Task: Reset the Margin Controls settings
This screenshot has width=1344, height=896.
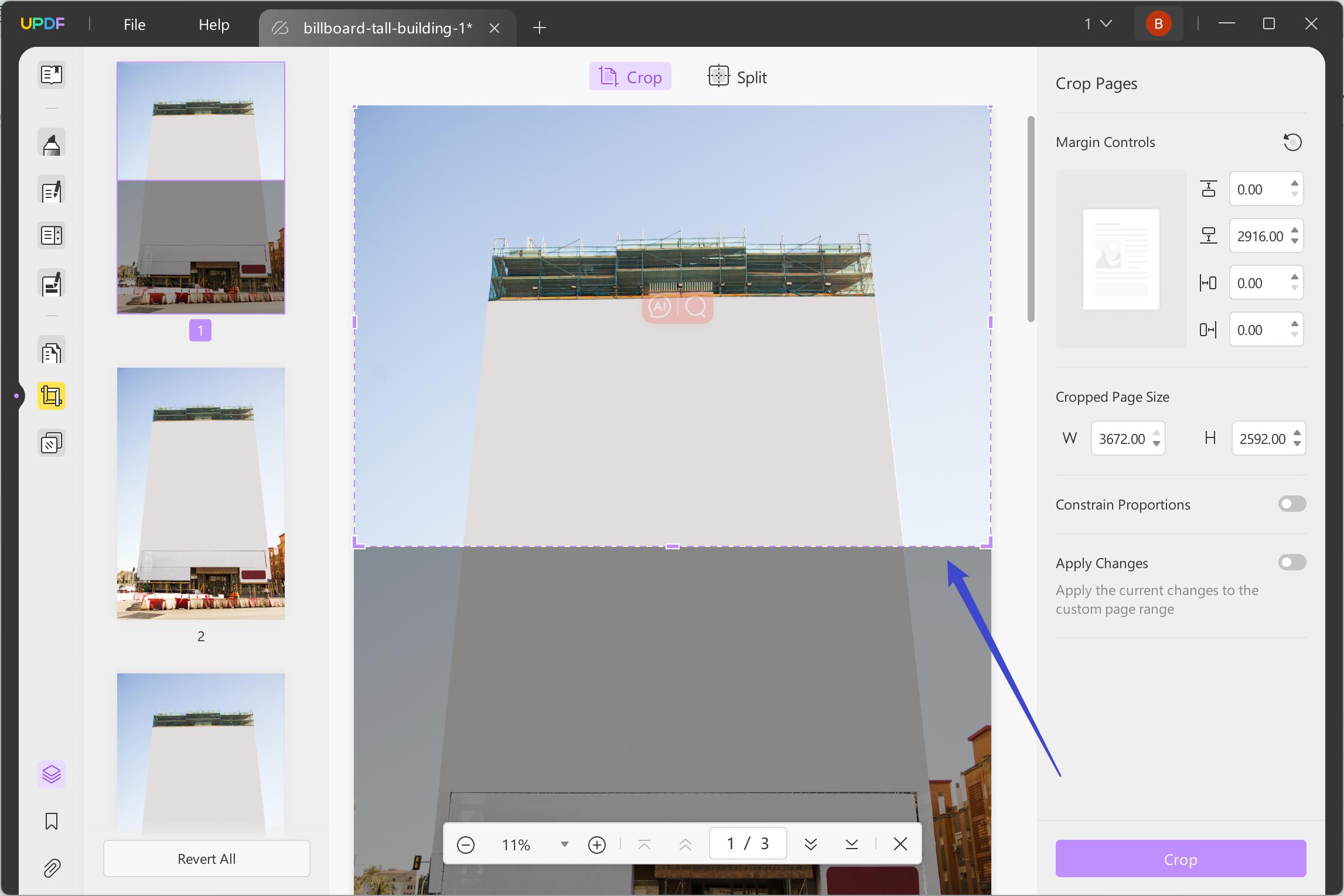Action: [x=1292, y=142]
